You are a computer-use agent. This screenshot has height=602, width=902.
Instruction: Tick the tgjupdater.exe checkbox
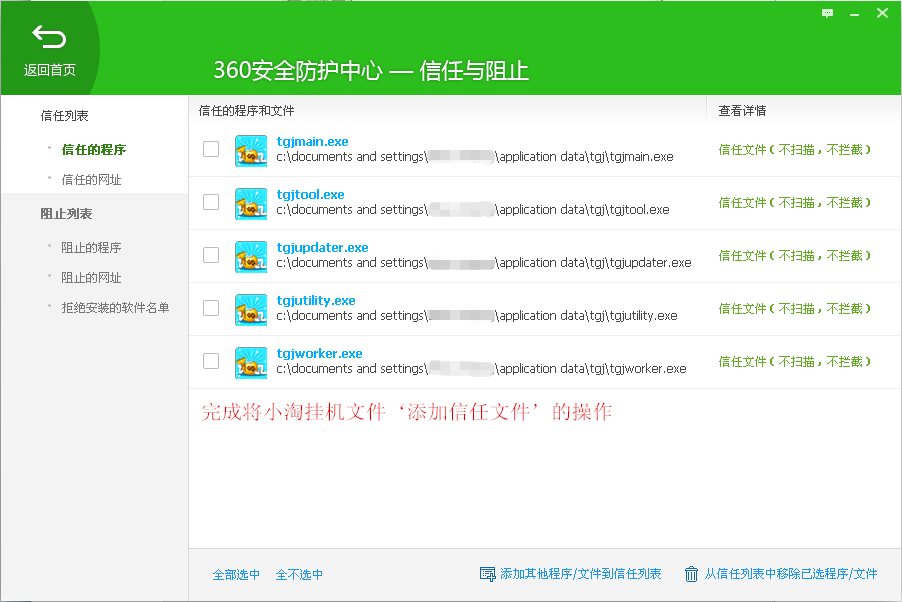click(x=211, y=255)
